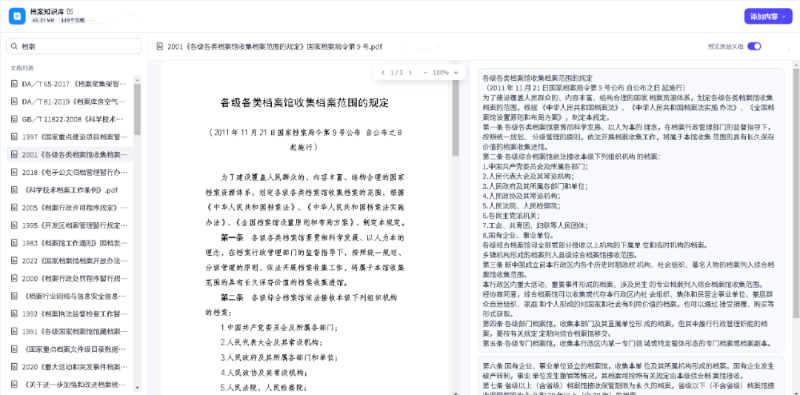Go to previous PDF page arrow
Screen dimensions: 800x395
pos(383,72)
